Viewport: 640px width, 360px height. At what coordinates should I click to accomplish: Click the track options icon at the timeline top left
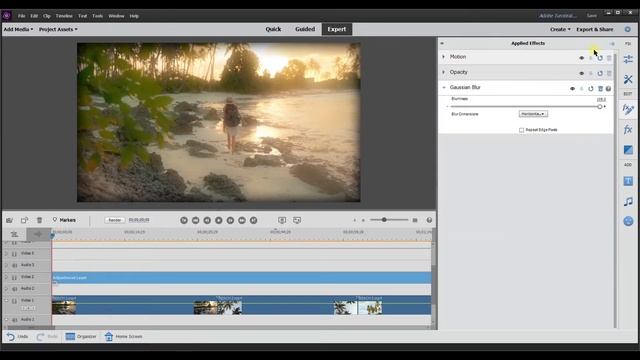(14, 234)
